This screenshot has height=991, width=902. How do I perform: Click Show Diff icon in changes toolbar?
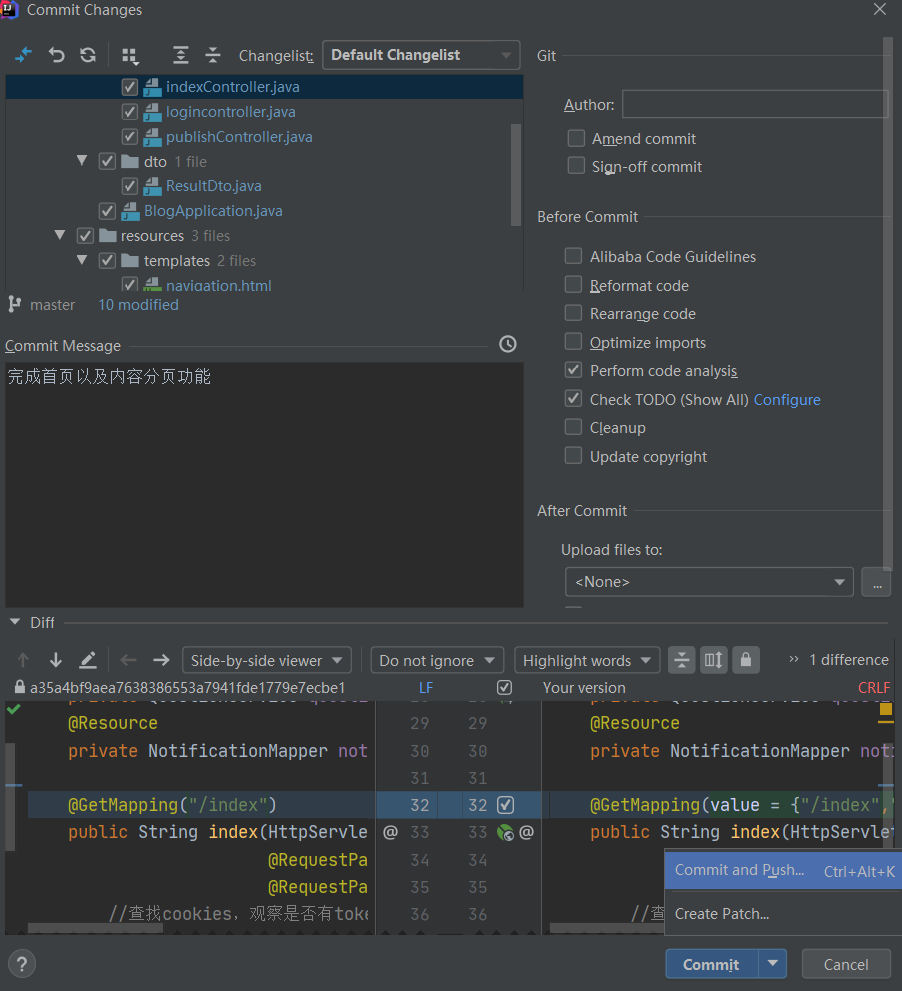coord(23,55)
